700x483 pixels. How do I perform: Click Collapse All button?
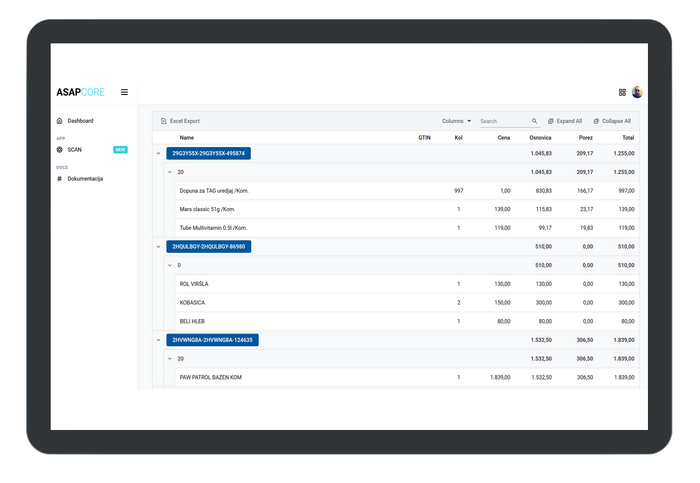(x=612, y=121)
